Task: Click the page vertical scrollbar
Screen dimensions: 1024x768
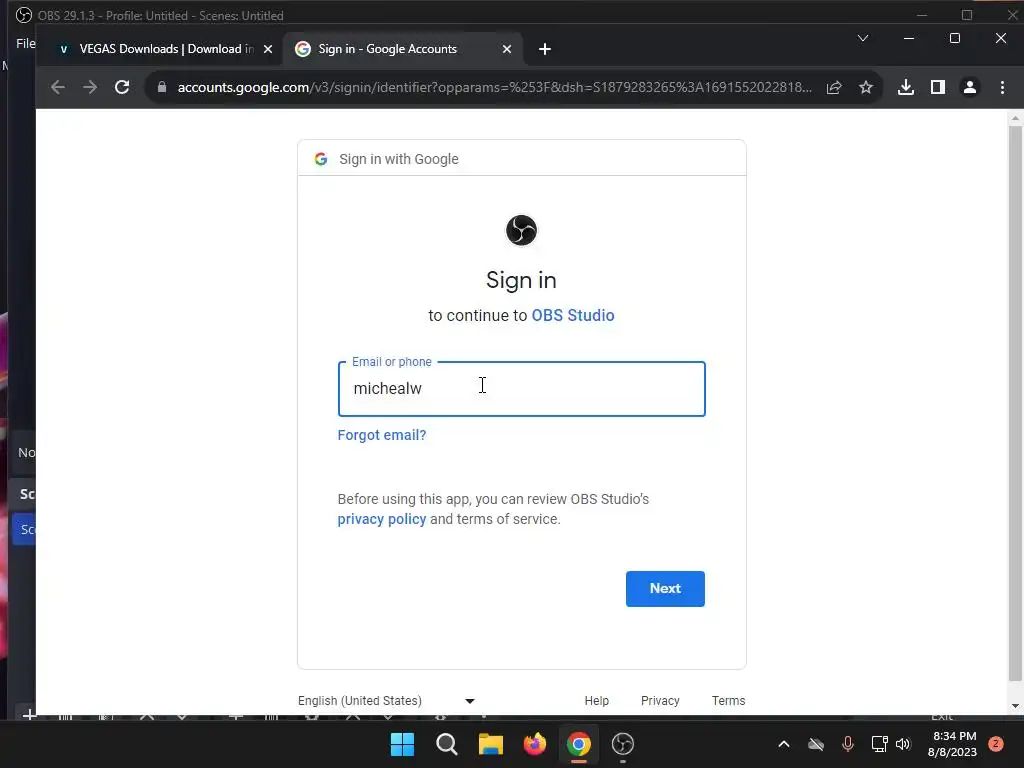Action: pyautogui.click(x=1015, y=404)
